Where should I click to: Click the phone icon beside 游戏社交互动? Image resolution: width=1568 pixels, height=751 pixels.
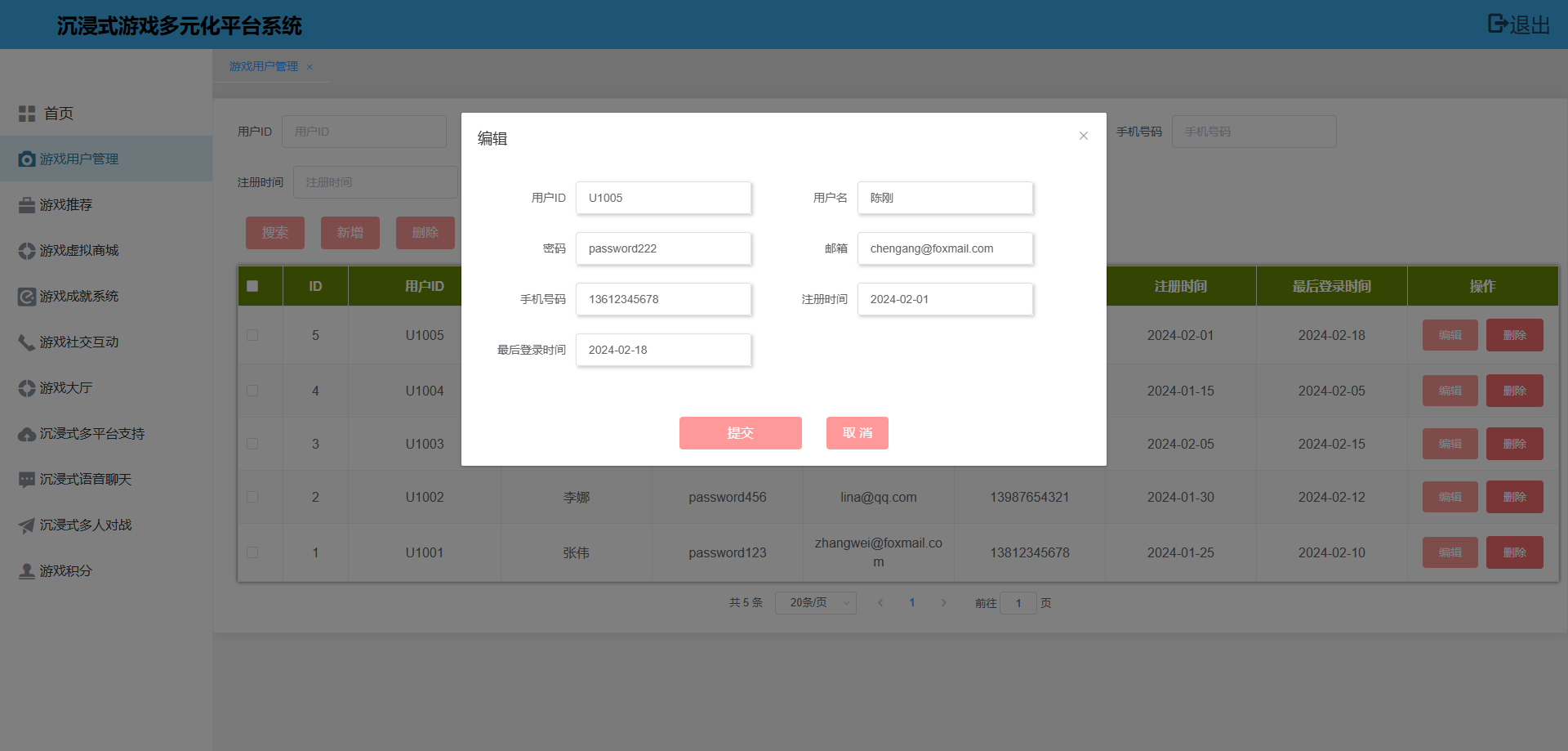pyautogui.click(x=27, y=342)
